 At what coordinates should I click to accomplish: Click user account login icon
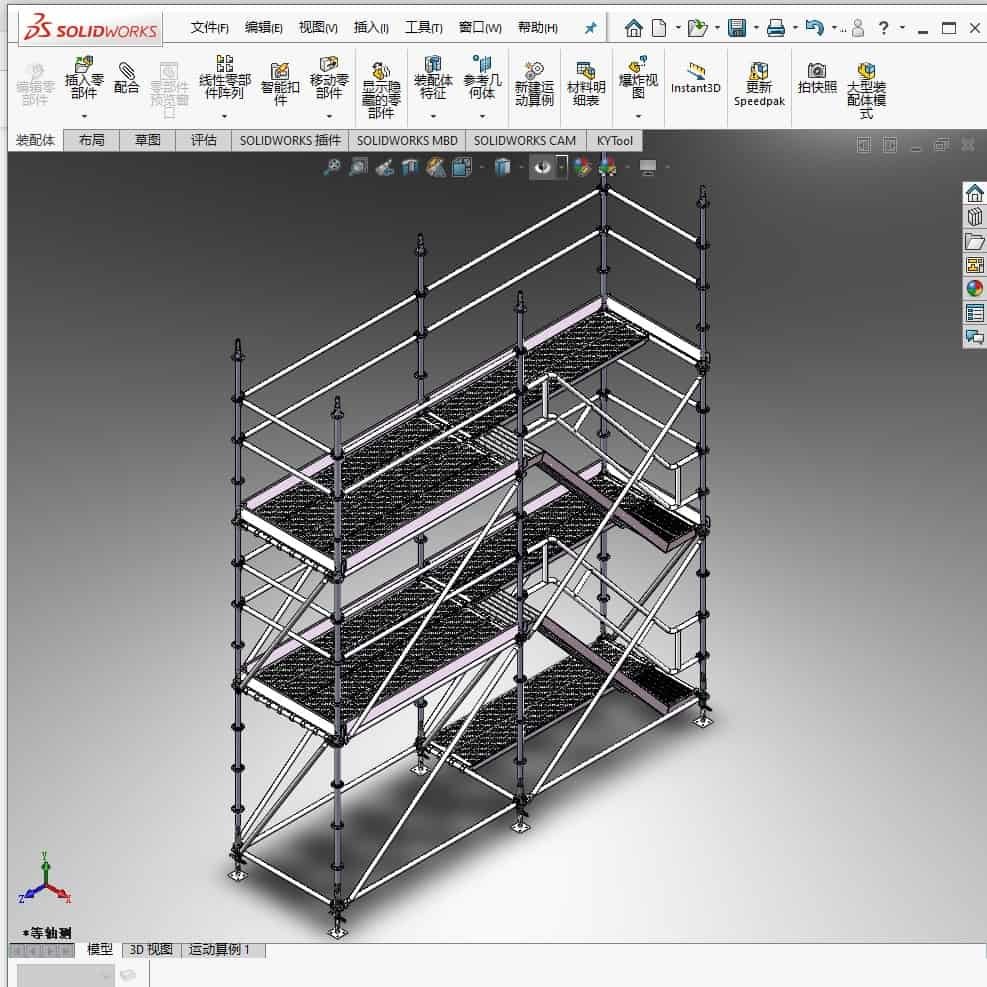857,28
